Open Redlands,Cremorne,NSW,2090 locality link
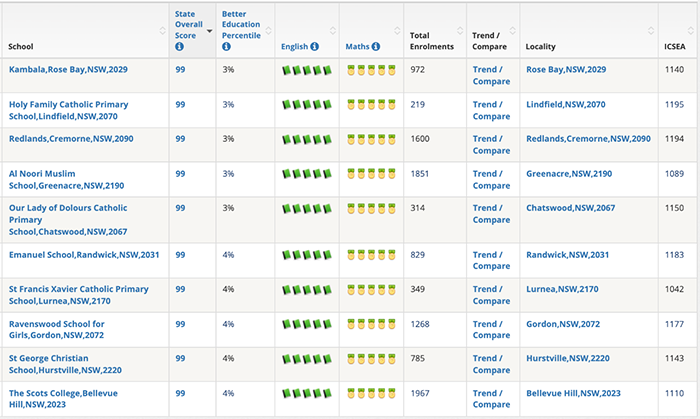 tap(588, 139)
